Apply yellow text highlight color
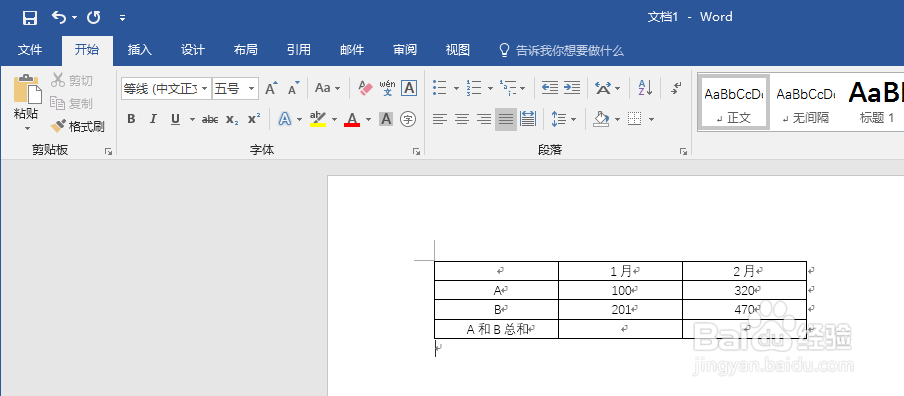The height and width of the screenshot is (396, 904). coord(318,119)
